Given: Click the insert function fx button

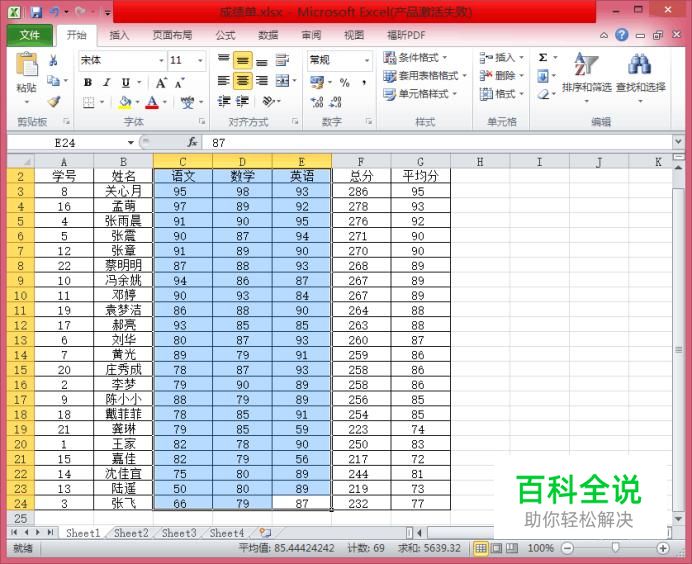Looking at the screenshot, I should coord(192,142).
